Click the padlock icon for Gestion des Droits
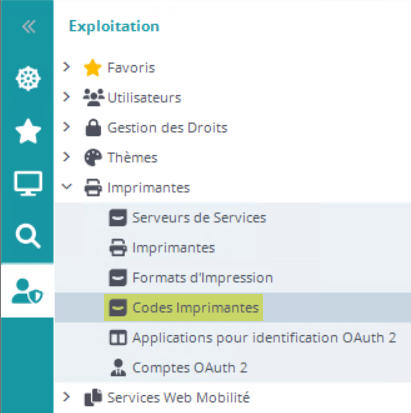The height and width of the screenshot is (413, 411). (x=93, y=128)
